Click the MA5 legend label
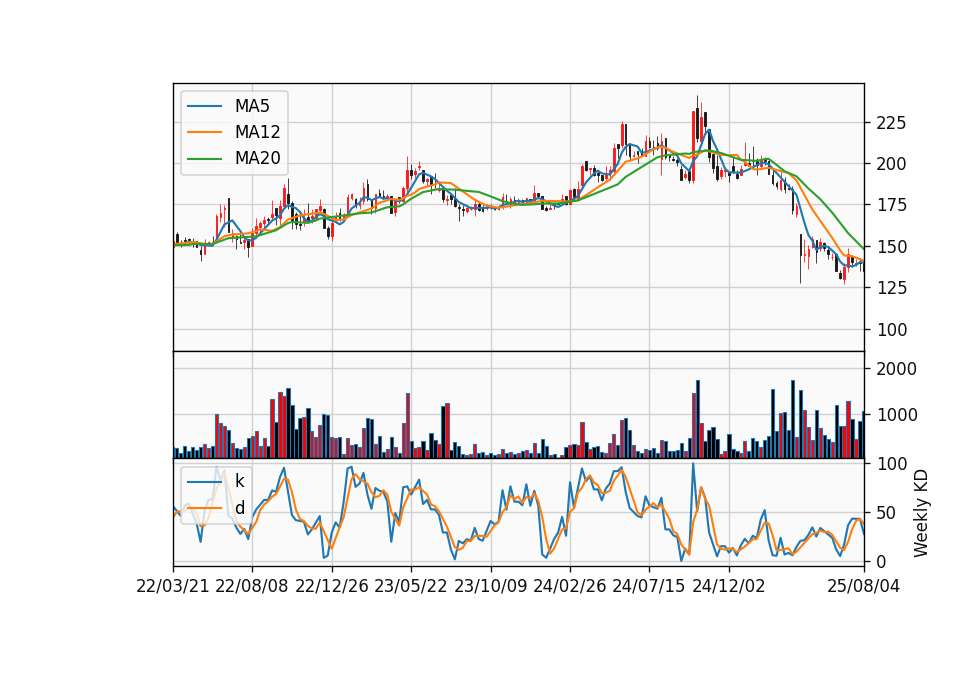Screen dimensions: 960x690 [252, 106]
